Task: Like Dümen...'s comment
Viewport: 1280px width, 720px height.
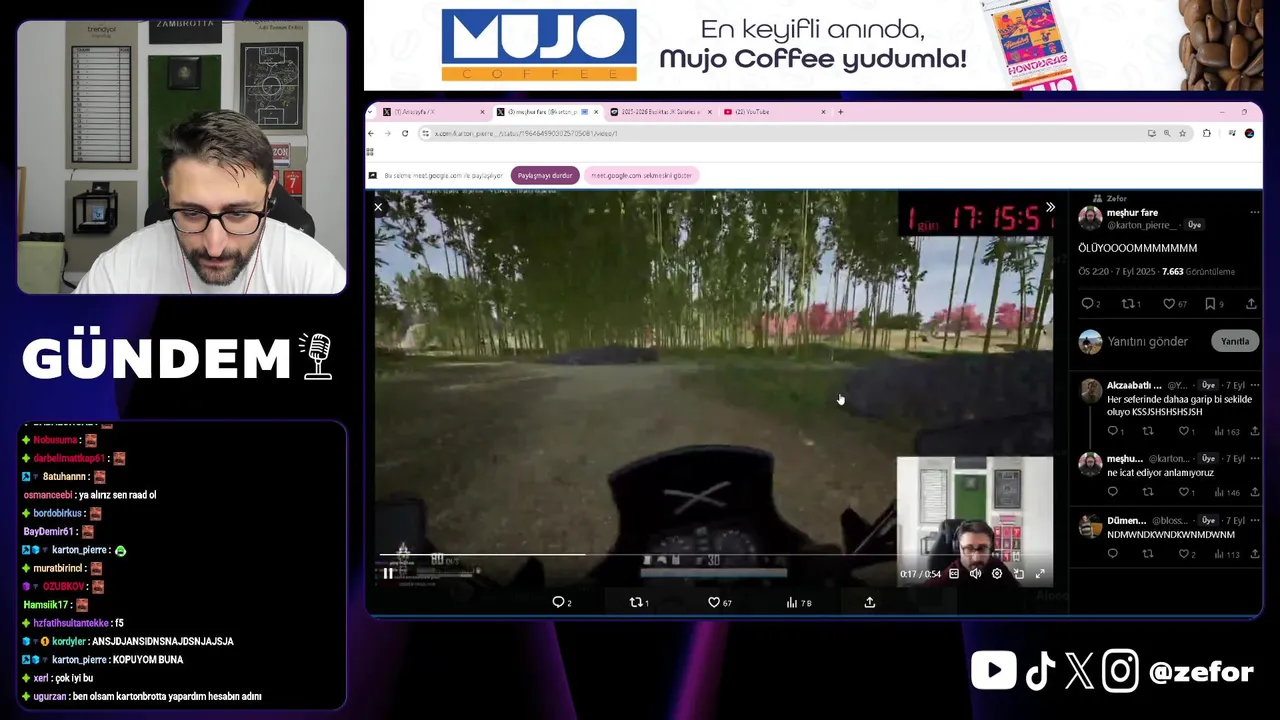Action: [x=1185, y=554]
